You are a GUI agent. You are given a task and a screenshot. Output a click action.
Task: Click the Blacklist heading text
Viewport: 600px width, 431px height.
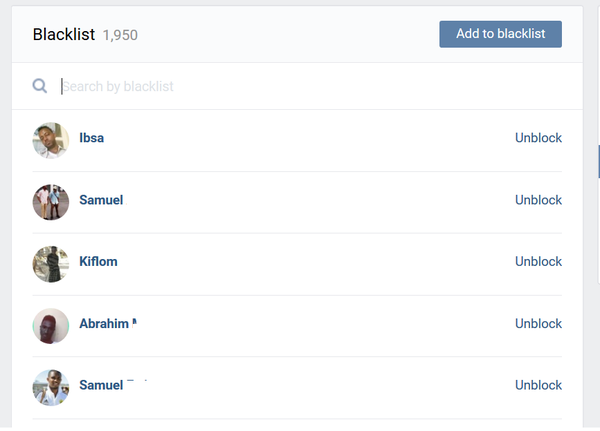63,35
